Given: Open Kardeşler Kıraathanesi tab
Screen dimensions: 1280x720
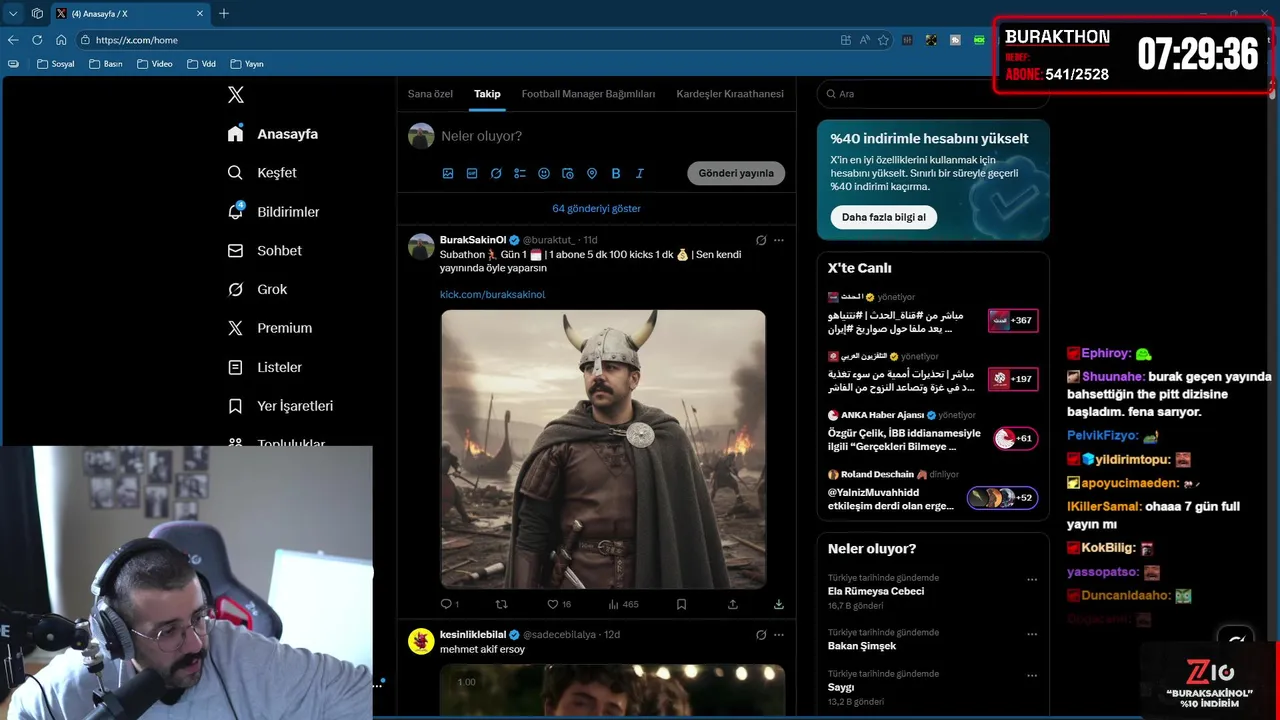Looking at the screenshot, I should (x=730, y=94).
